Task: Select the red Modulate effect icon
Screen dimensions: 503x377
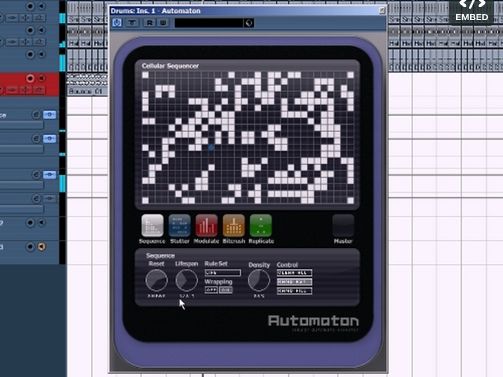Action: coord(207,226)
